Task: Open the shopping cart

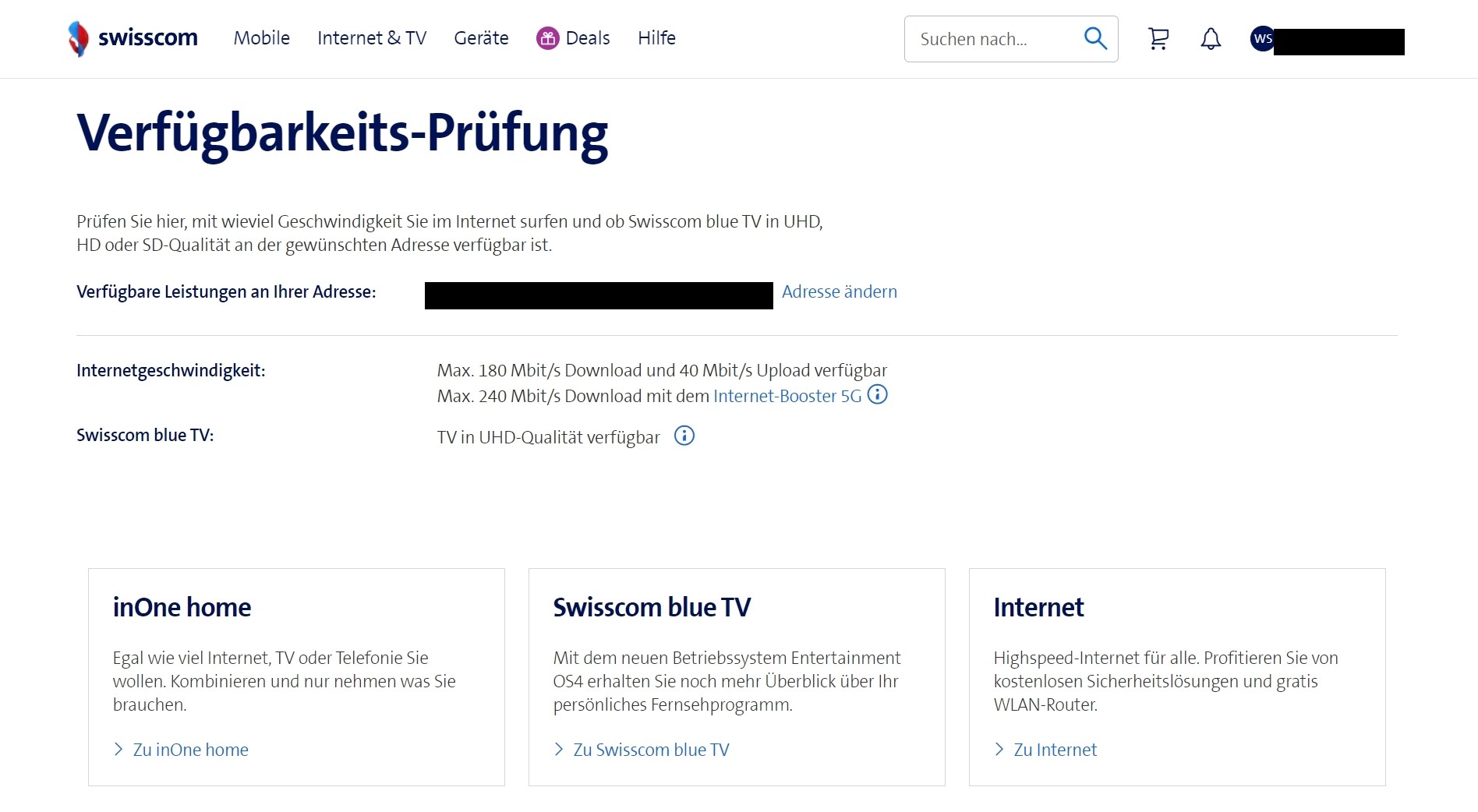Action: [1158, 38]
